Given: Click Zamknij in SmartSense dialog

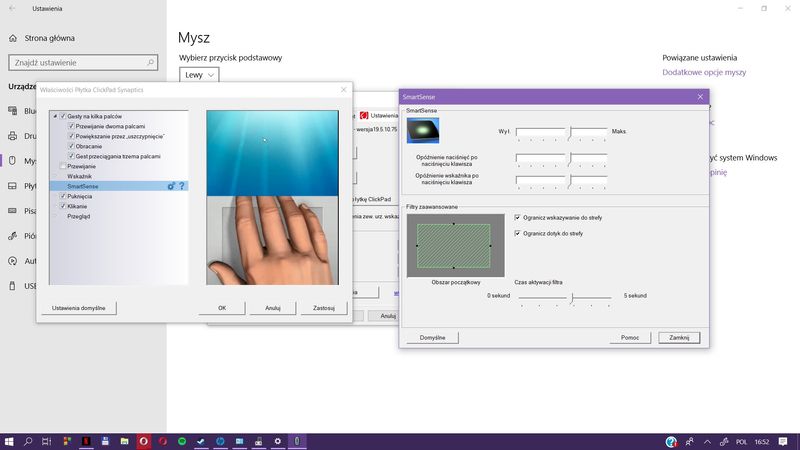Looking at the screenshot, I should click(x=679, y=338).
